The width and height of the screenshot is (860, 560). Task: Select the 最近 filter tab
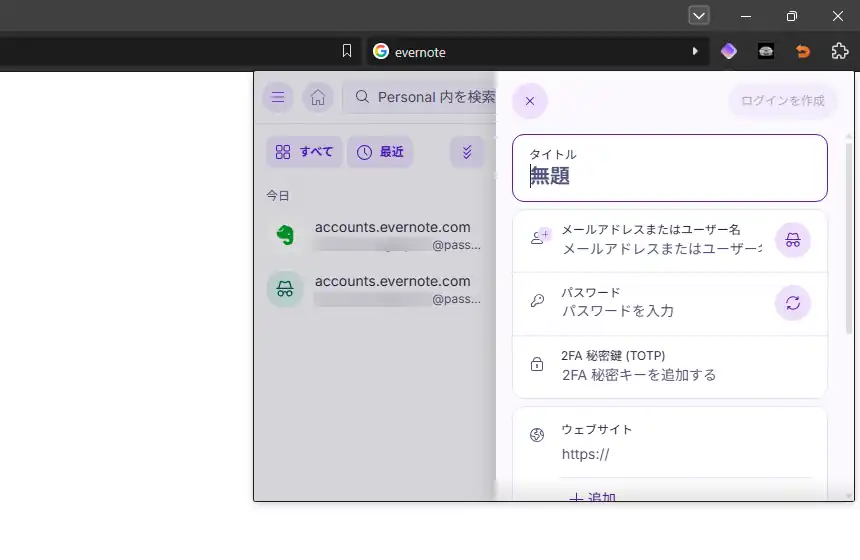point(380,152)
